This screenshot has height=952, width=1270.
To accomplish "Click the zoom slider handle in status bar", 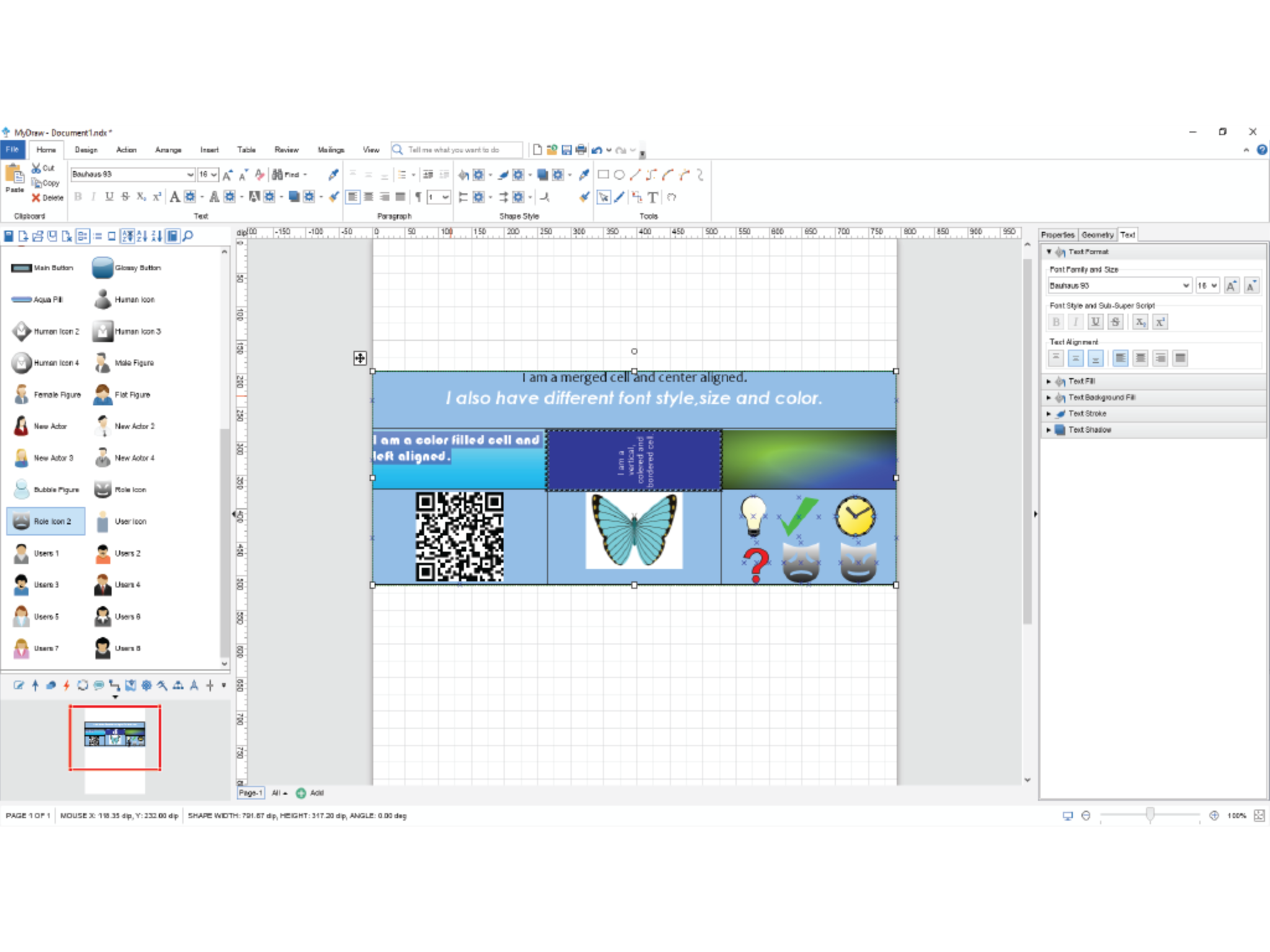I will click(1150, 815).
